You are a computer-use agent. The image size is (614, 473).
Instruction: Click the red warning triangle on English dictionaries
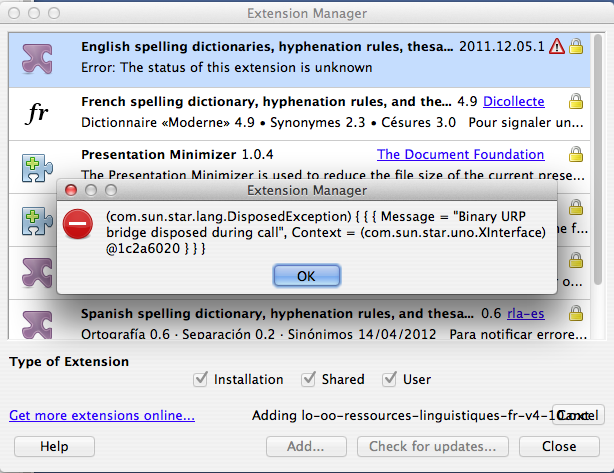pos(557,47)
